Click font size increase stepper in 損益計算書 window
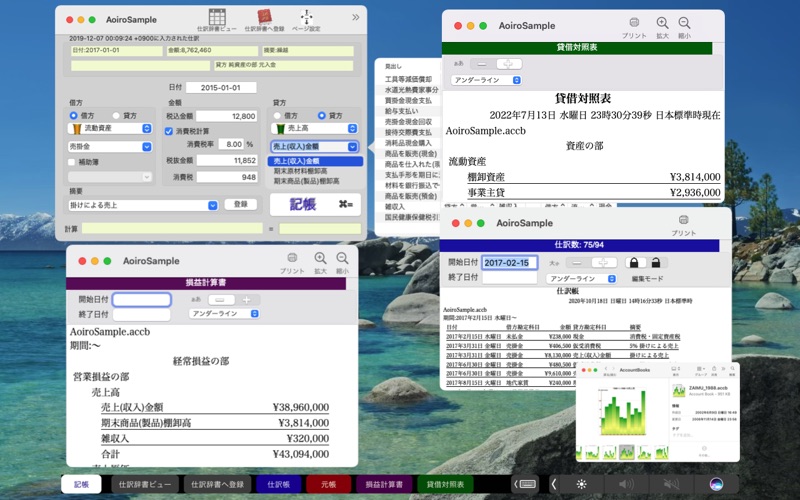Viewport: 800px width, 500px height. [245, 299]
